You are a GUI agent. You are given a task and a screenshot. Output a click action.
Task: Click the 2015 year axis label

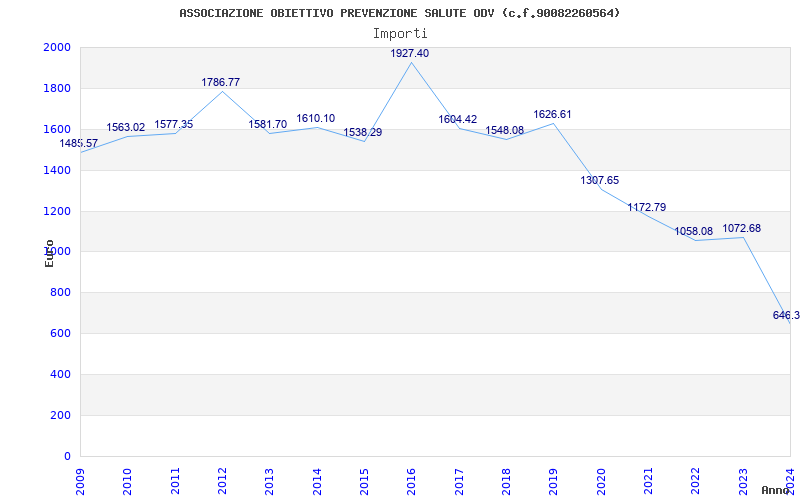(364, 482)
